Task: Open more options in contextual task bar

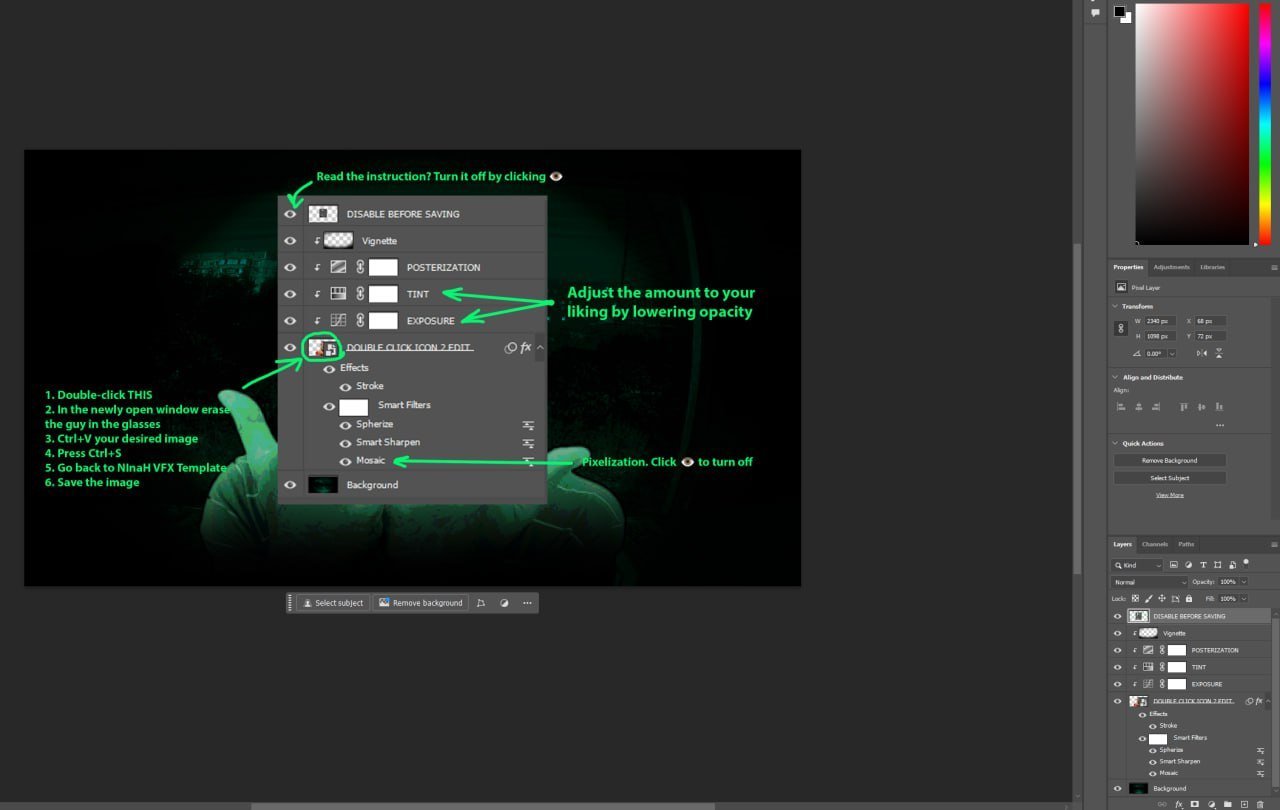Action: tap(527, 603)
